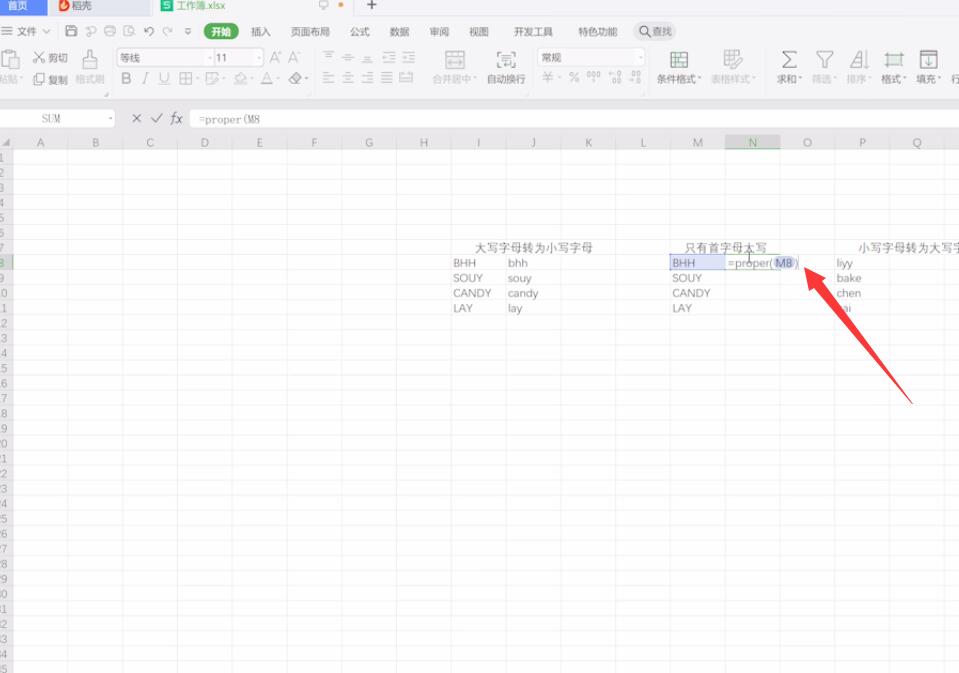Open the 页面布局 ribbon tab

click(x=310, y=31)
